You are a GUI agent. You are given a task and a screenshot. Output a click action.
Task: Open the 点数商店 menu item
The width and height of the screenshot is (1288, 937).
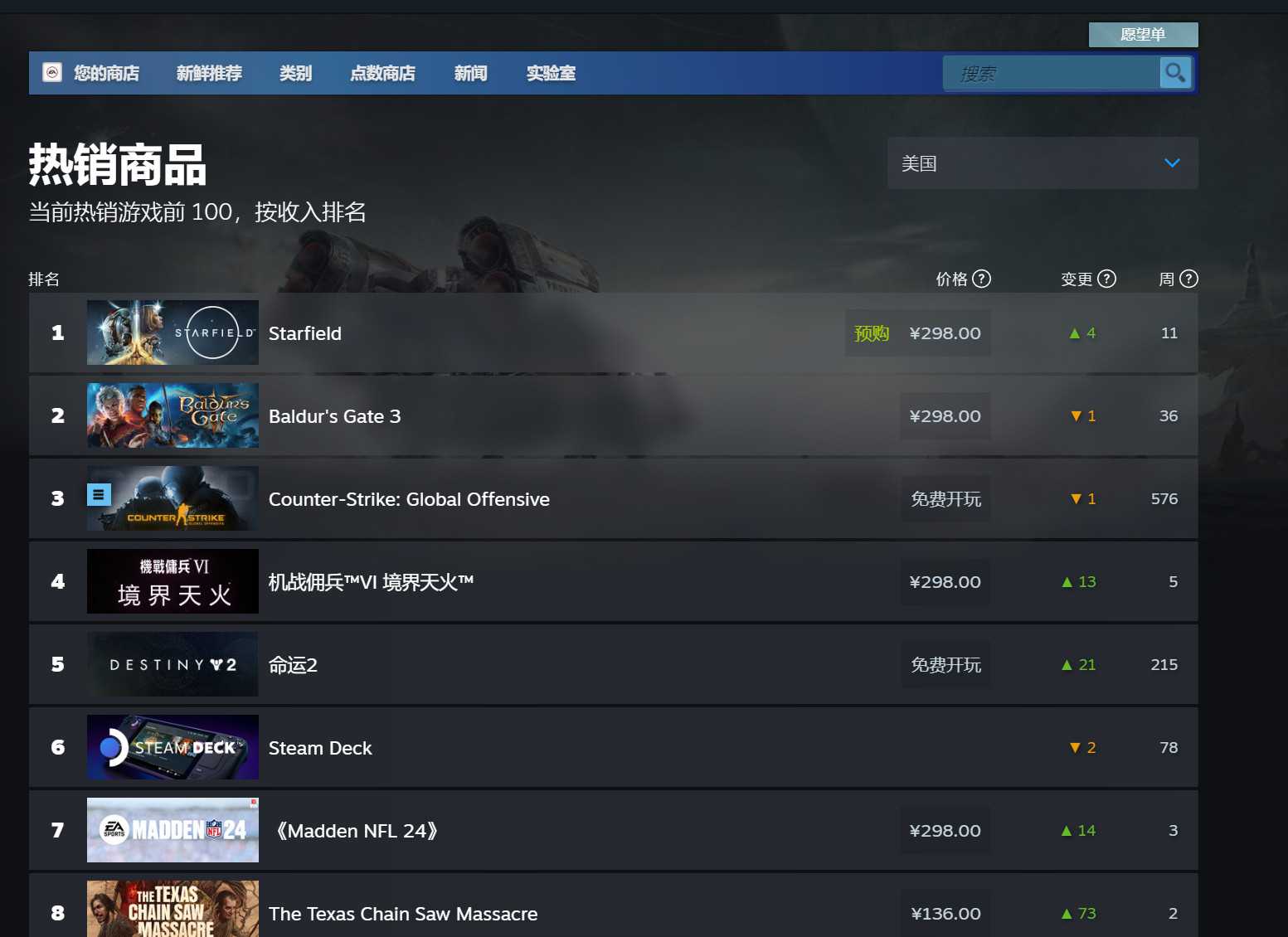point(382,73)
